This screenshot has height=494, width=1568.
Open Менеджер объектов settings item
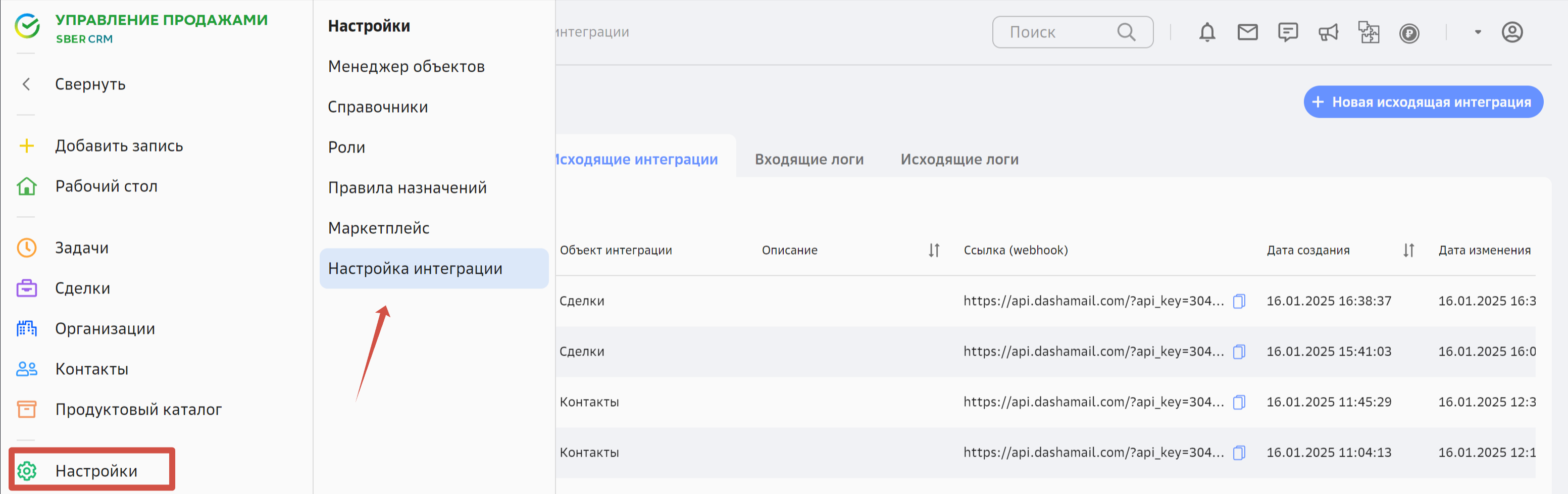coord(406,66)
